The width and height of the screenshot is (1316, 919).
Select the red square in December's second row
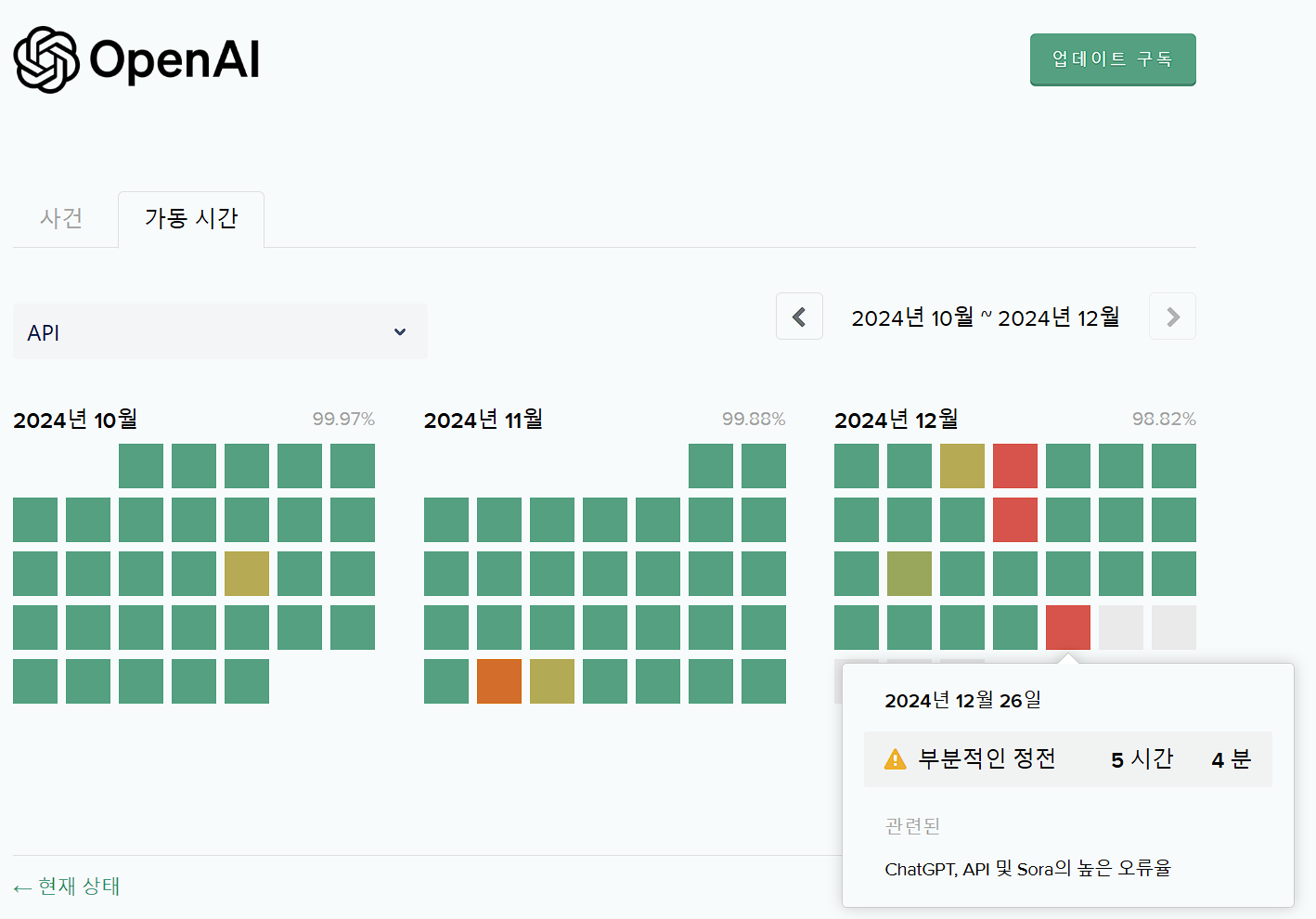tap(1015, 520)
